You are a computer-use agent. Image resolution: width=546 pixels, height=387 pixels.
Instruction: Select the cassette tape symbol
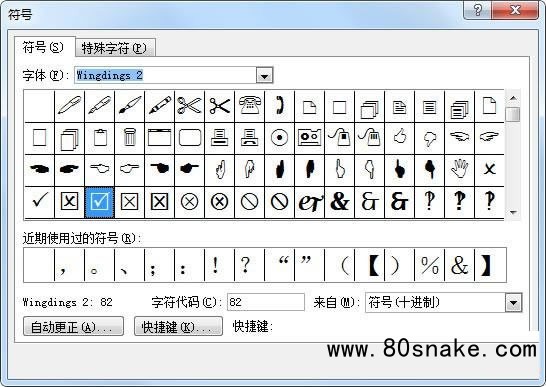(x=310, y=138)
